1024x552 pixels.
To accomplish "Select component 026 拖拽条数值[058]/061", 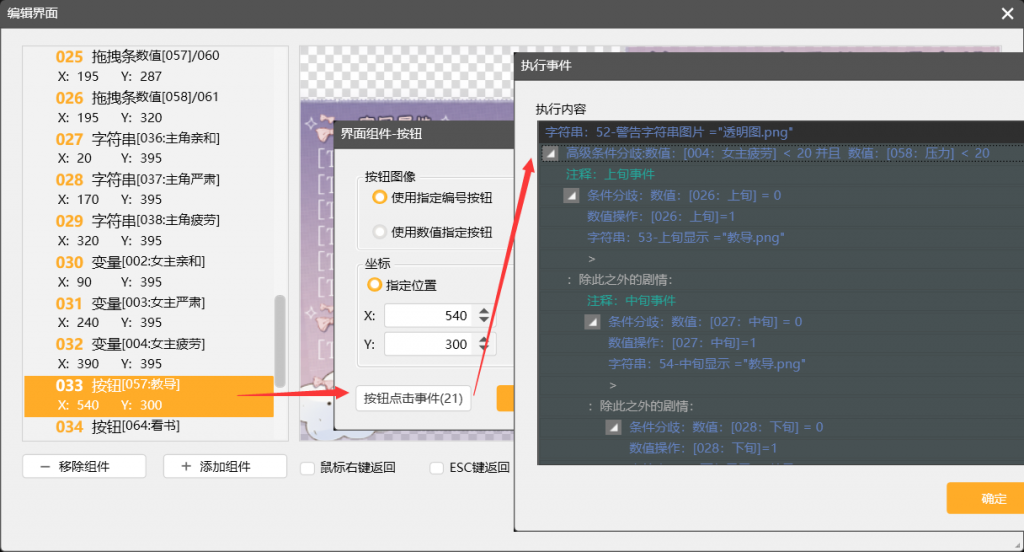I will tap(149, 107).
